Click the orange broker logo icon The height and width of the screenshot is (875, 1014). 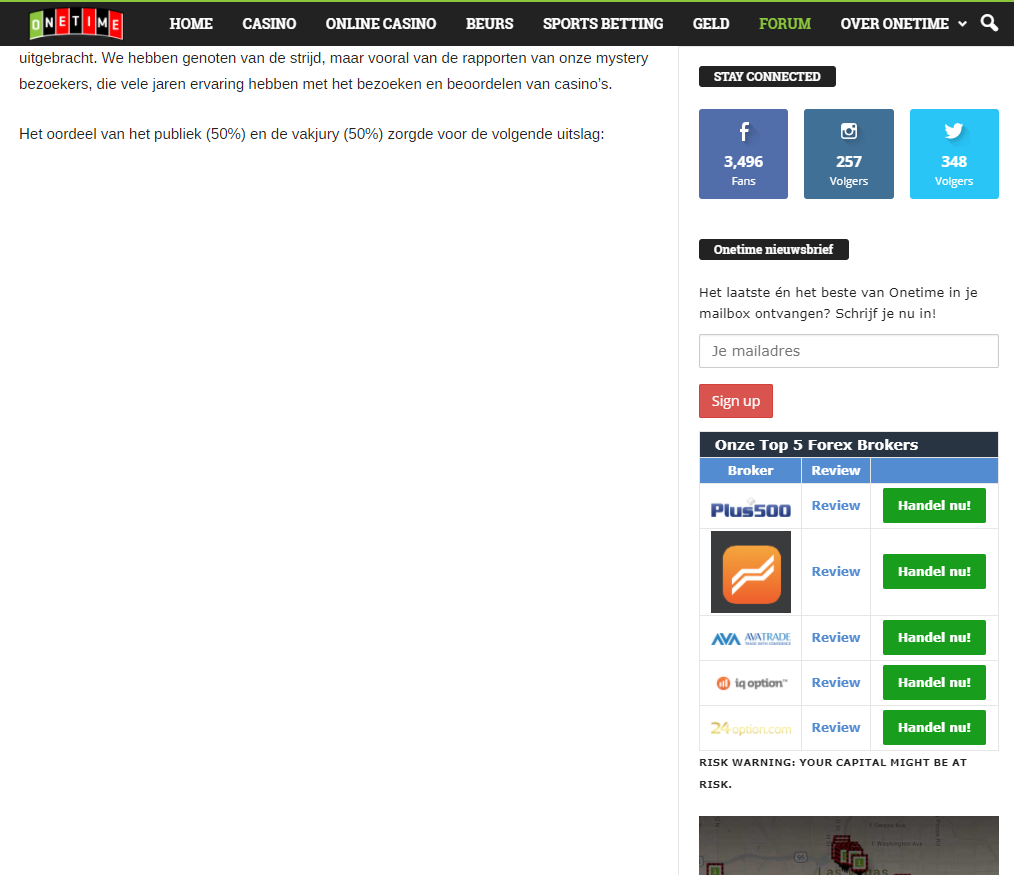(750, 572)
